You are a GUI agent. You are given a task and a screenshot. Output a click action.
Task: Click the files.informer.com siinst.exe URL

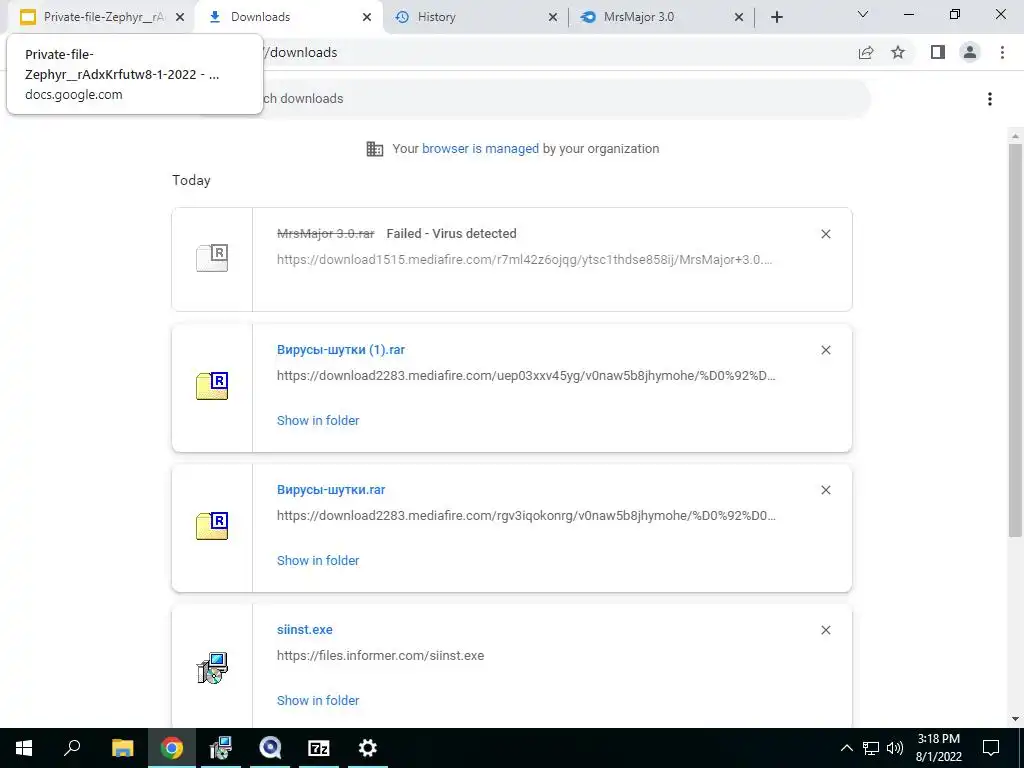pos(380,656)
